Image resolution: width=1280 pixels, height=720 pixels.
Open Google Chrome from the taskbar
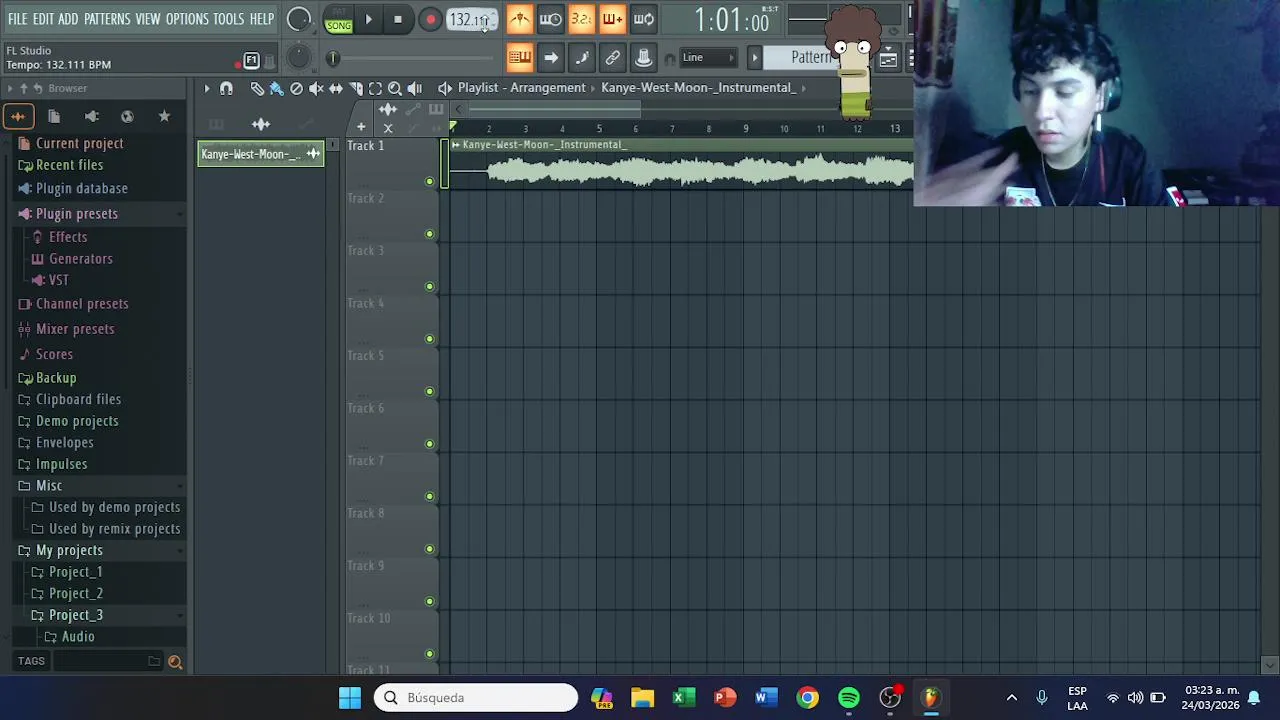[807, 698]
